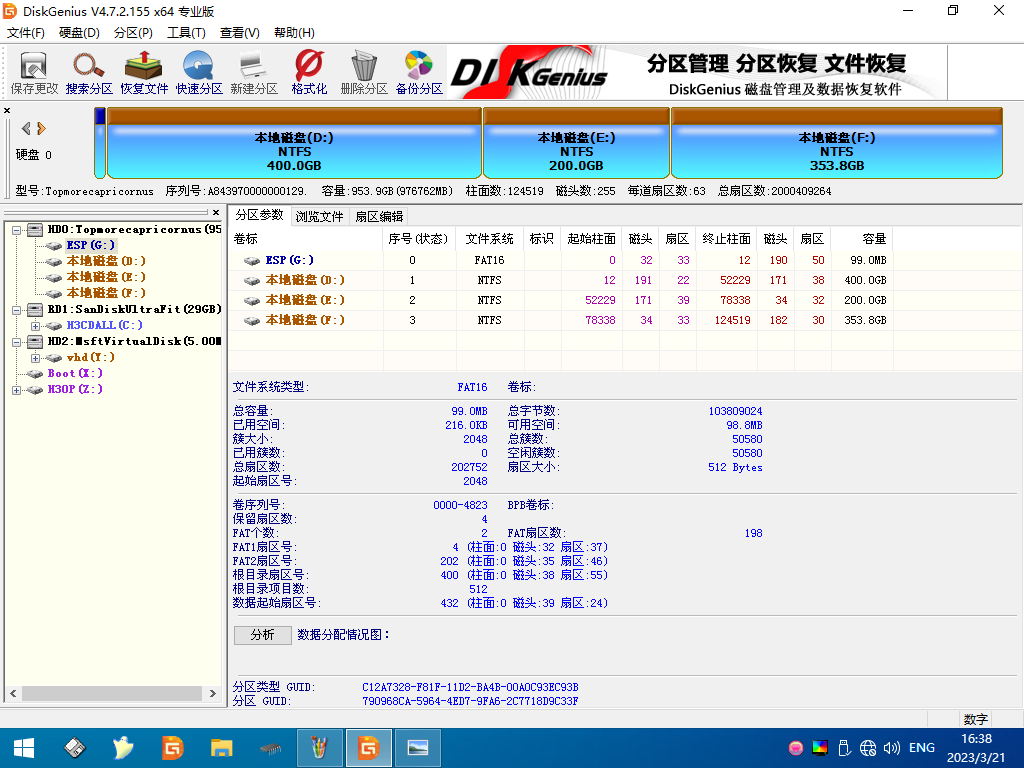This screenshot has height=768, width=1024.
Task: Click the small ESP partition block in disk map
Action: 100,144
